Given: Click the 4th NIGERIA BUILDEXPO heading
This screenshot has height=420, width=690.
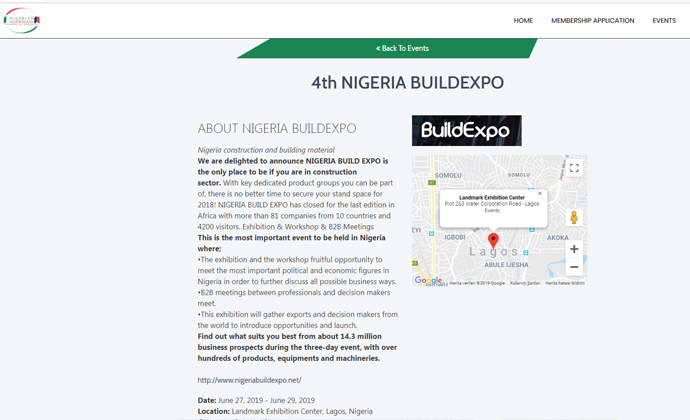Looking at the screenshot, I should pyautogui.click(x=407, y=82).
